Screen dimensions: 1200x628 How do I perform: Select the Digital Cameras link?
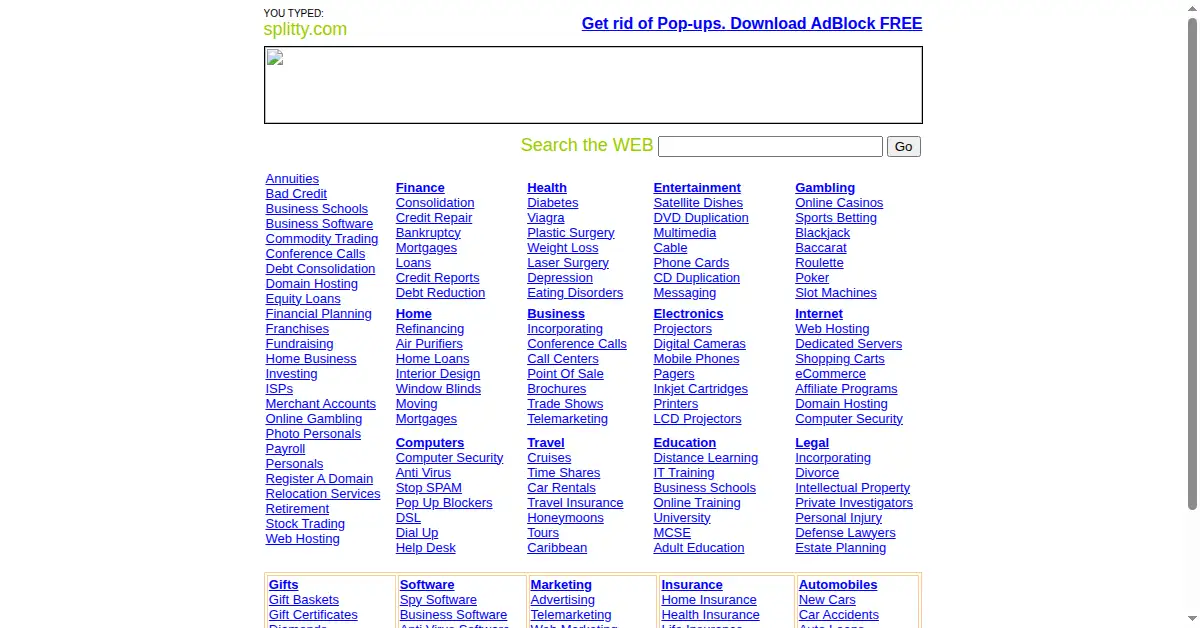click(700, 344)
